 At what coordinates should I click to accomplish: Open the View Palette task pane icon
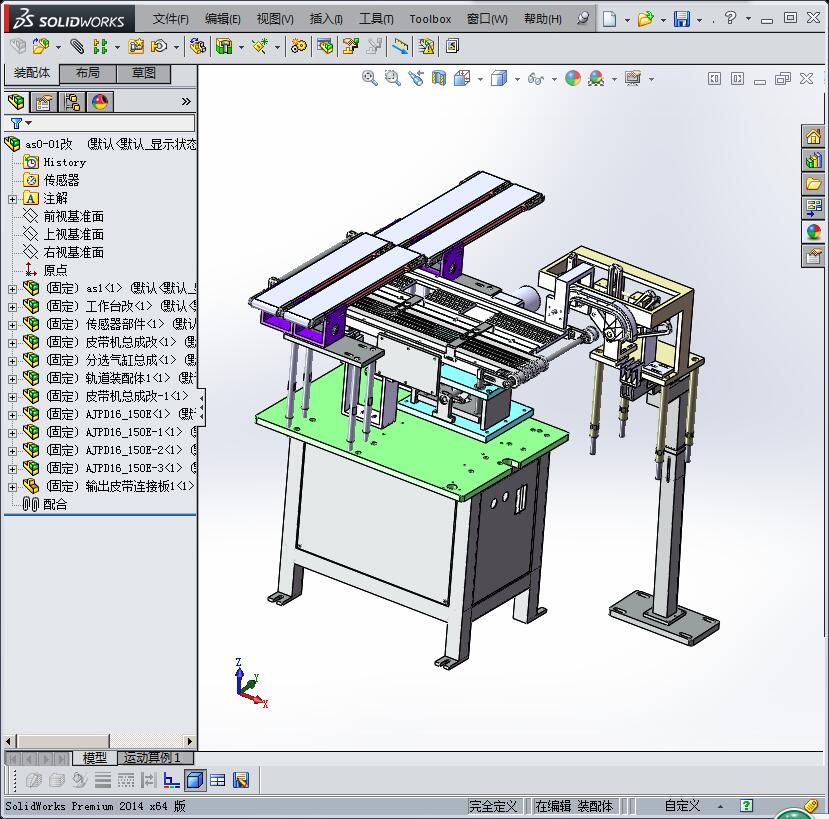813,207
